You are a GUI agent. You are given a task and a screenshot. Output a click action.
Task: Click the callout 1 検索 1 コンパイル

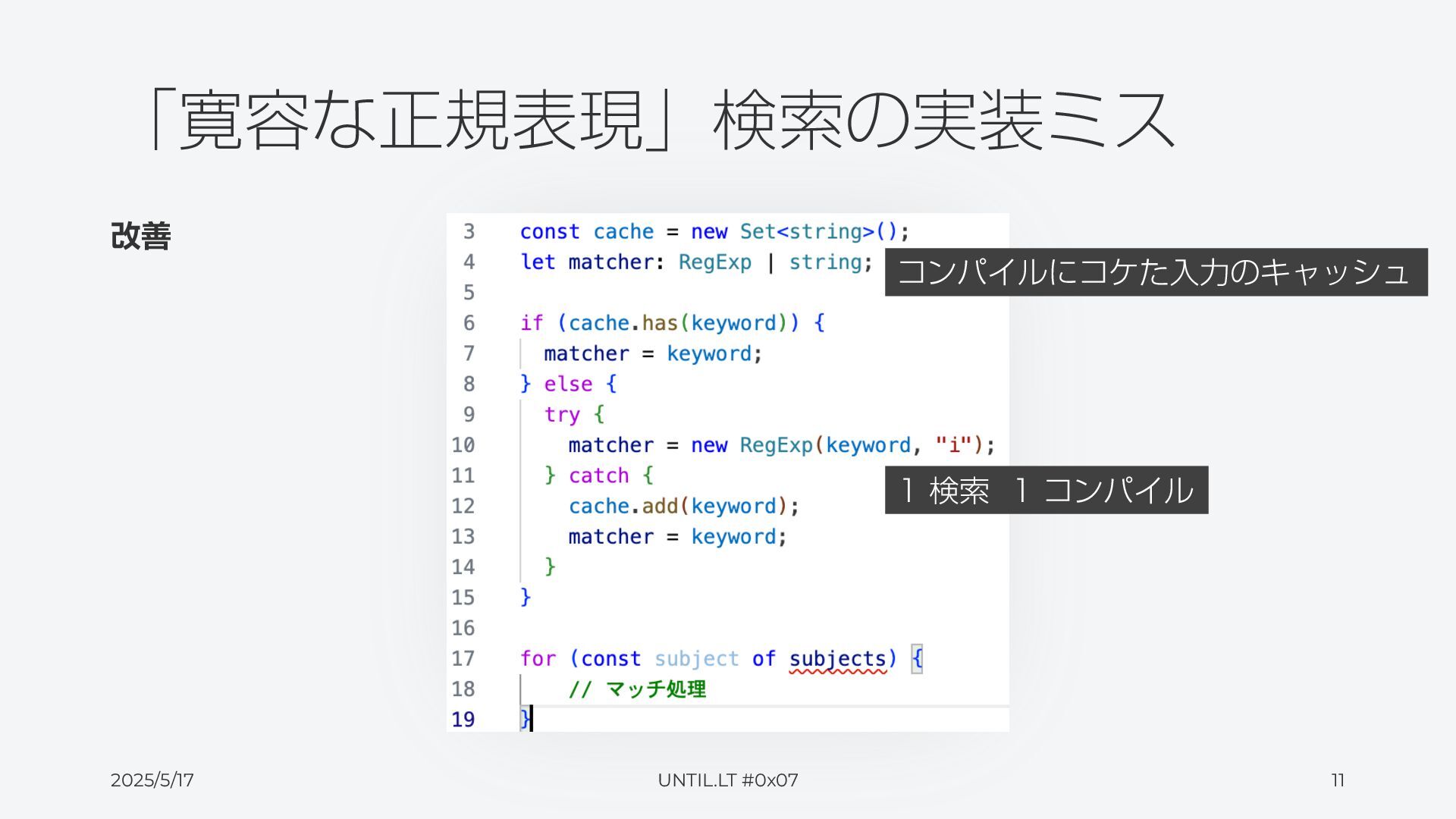(1046, 490)
